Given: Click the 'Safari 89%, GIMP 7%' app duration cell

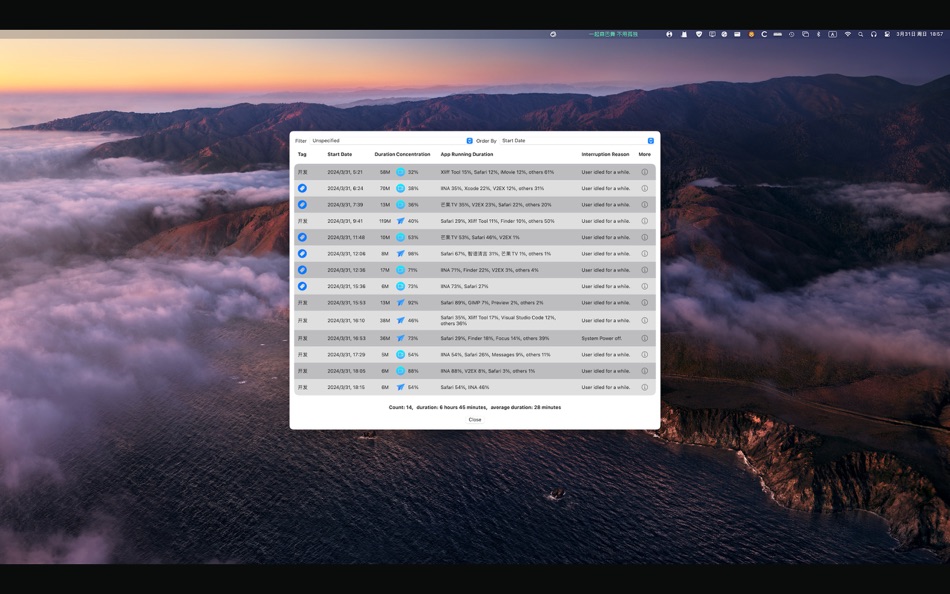Looking at the screenshot, I should coord(492,302).
